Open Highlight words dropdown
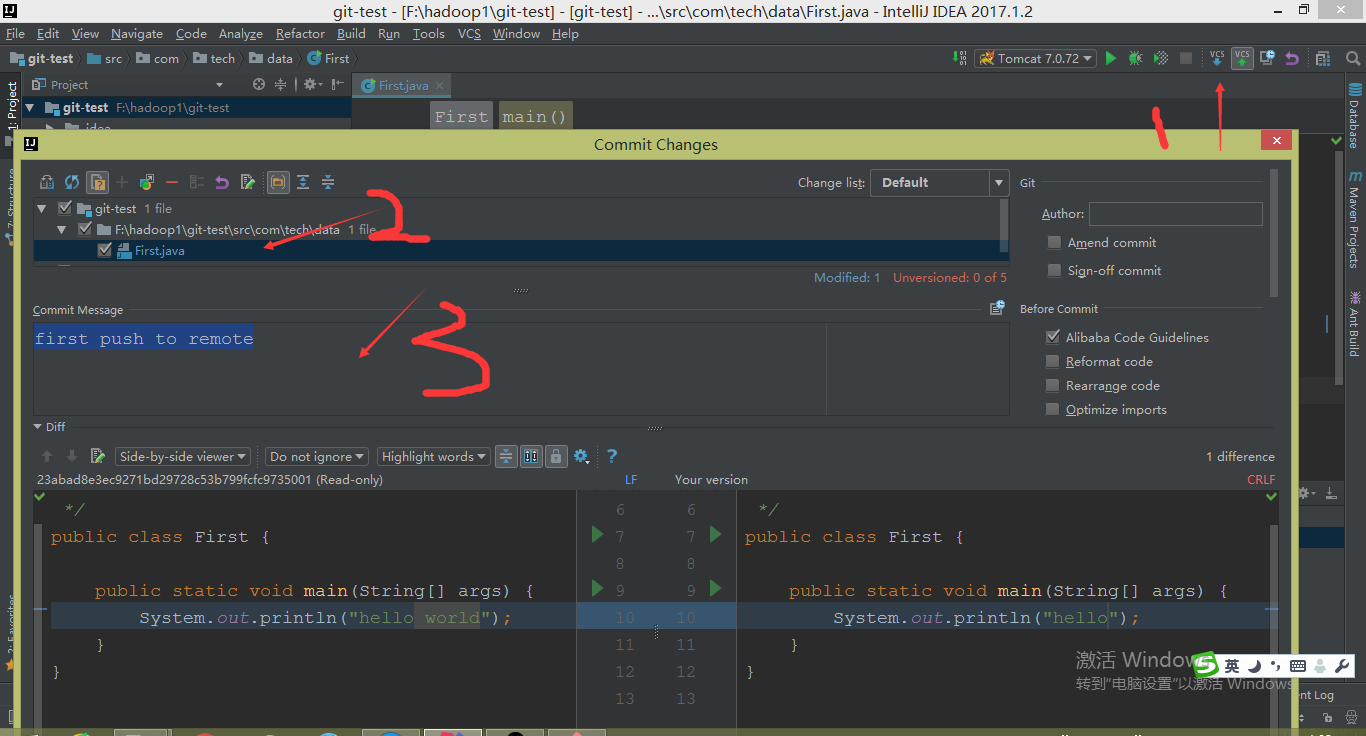This screenshot has width=1366, height=736. 433,456
